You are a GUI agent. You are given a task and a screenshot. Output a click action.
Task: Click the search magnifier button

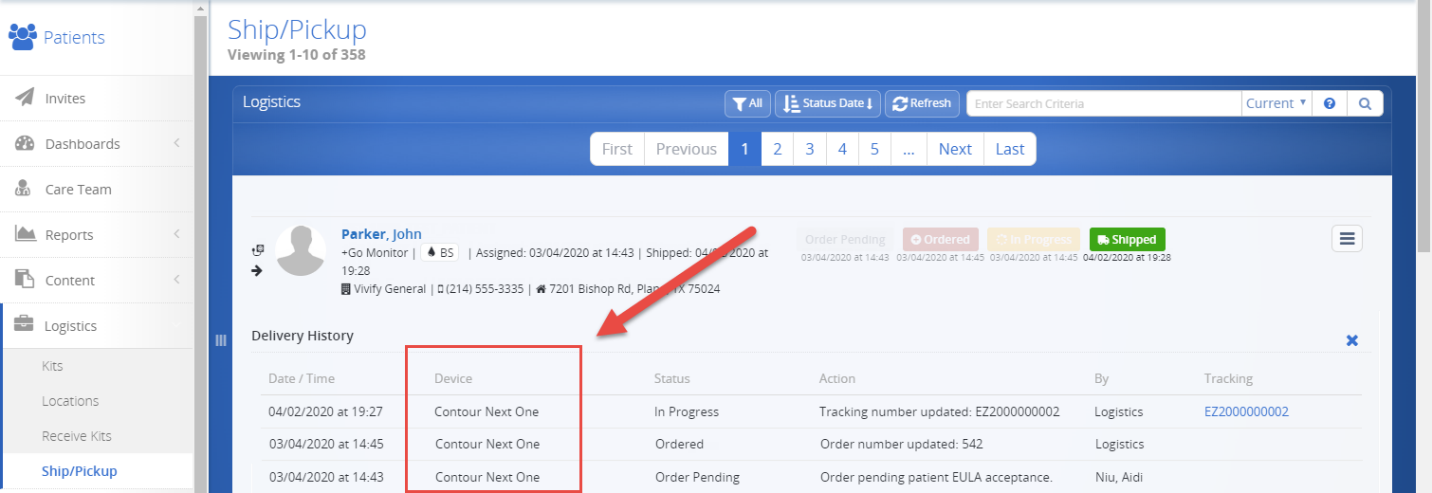coord(1364,104)
